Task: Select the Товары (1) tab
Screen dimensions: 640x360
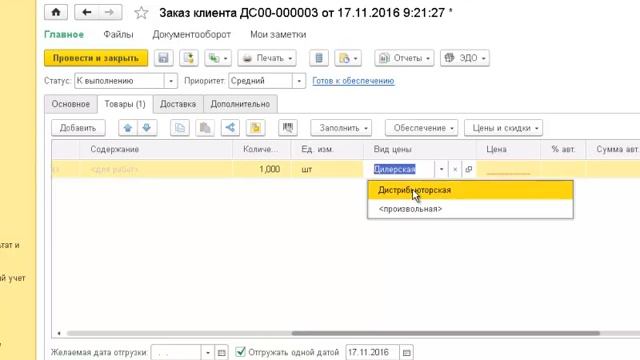Action: click(125, 104)
